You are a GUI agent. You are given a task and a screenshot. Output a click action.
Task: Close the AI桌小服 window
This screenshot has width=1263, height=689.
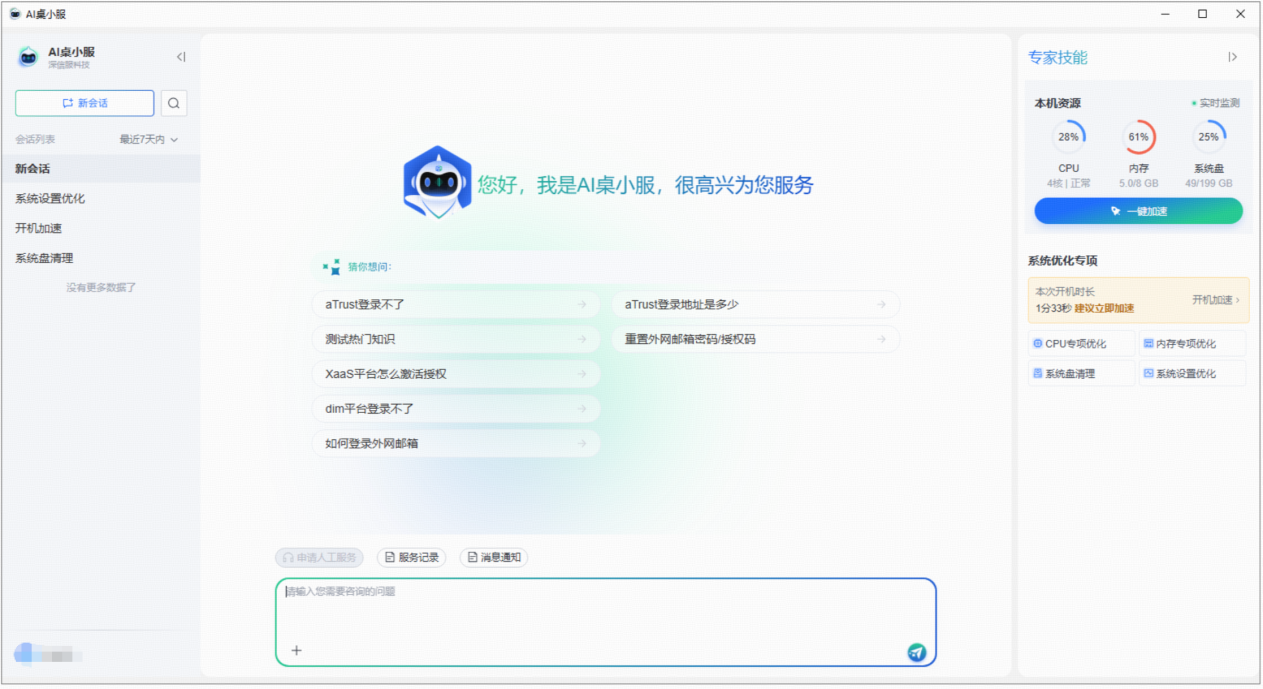point(1240,14)
